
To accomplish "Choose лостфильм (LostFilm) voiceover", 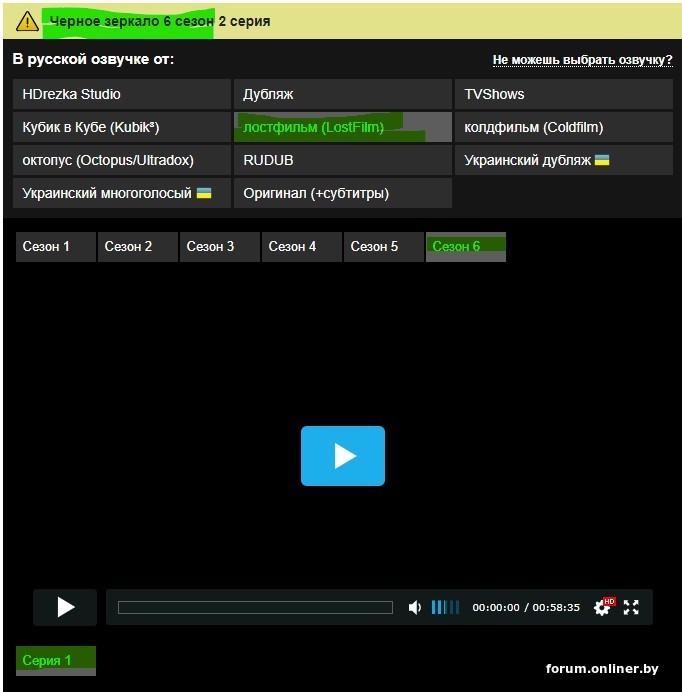I will click(343, 127).
